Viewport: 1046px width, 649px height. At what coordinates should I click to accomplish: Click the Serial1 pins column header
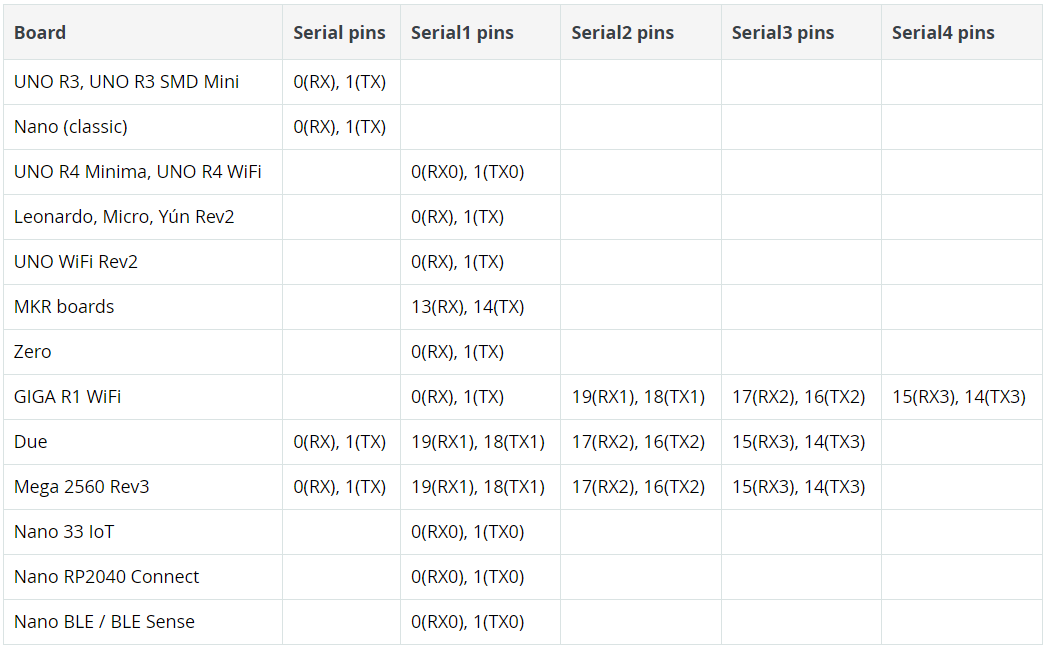(462, 32)
